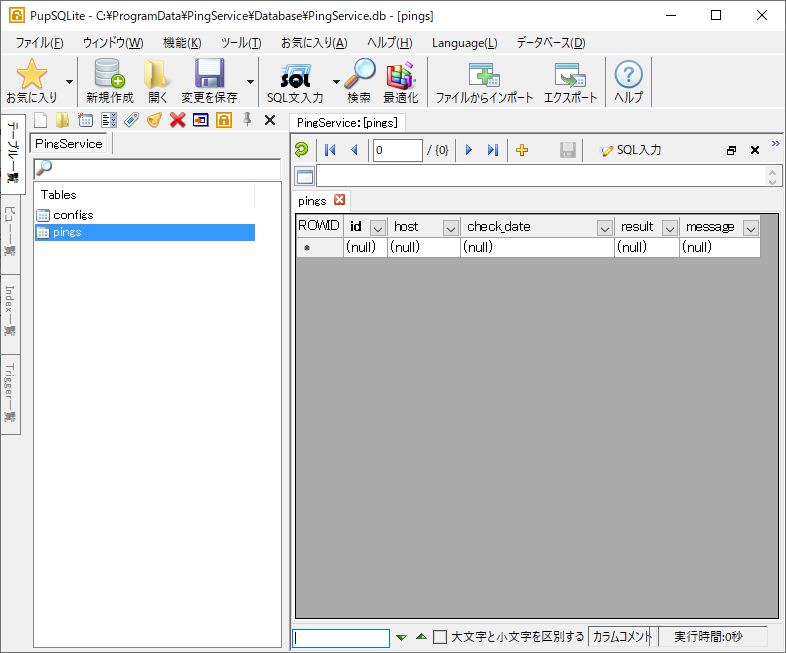The image size is (786, 653).
Task: Go to the last record arrow
Action: click(x=492, y=150)
